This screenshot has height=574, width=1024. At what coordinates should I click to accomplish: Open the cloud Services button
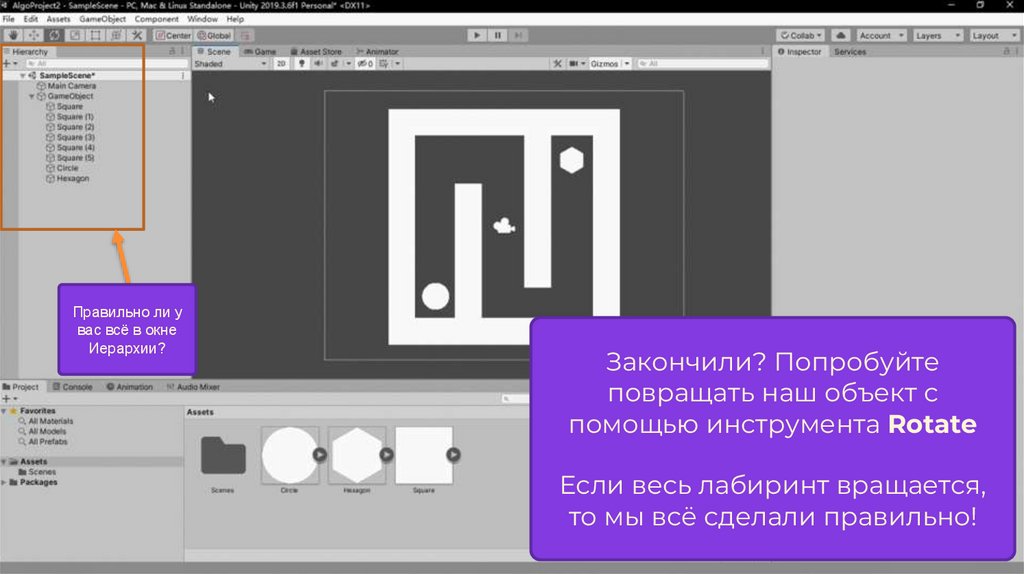click(840, 35)
